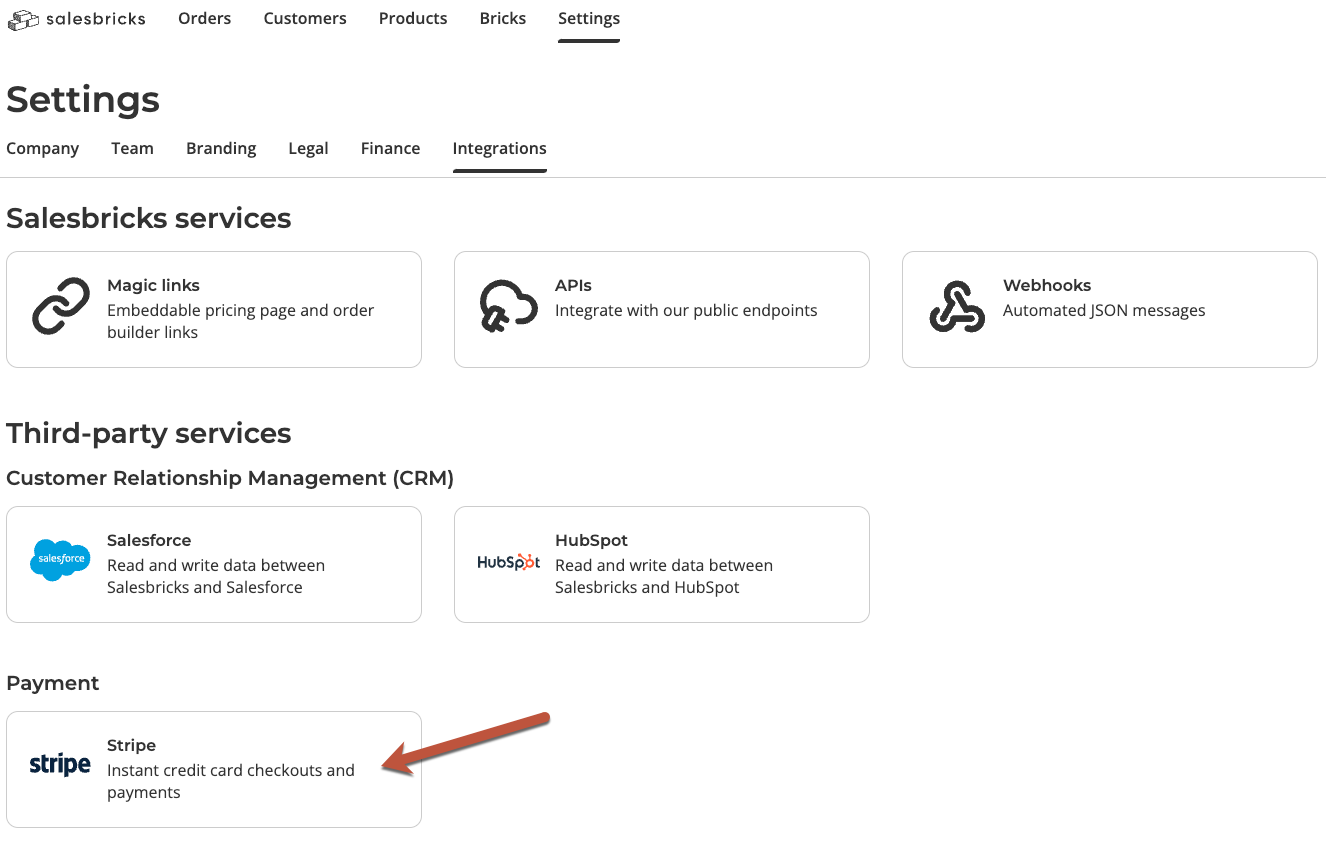Click 'Embeddable pricing page and order builder links' text
This screenshot has width=1326, height=844.
pos(240,321)
